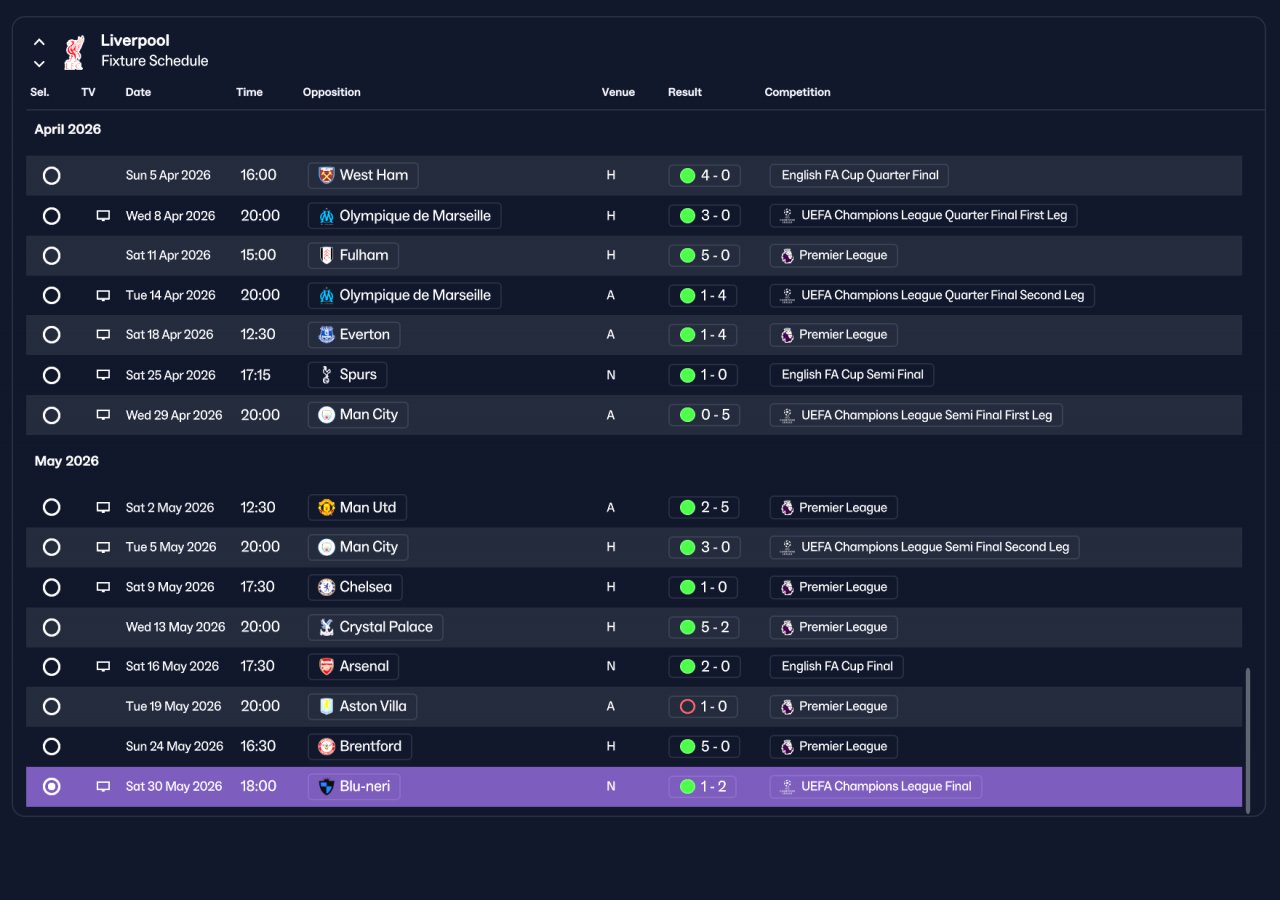This screenshot has height=900, width=1280.
Task: Sort fixtures by the Date column header
Action: (138, 92)
